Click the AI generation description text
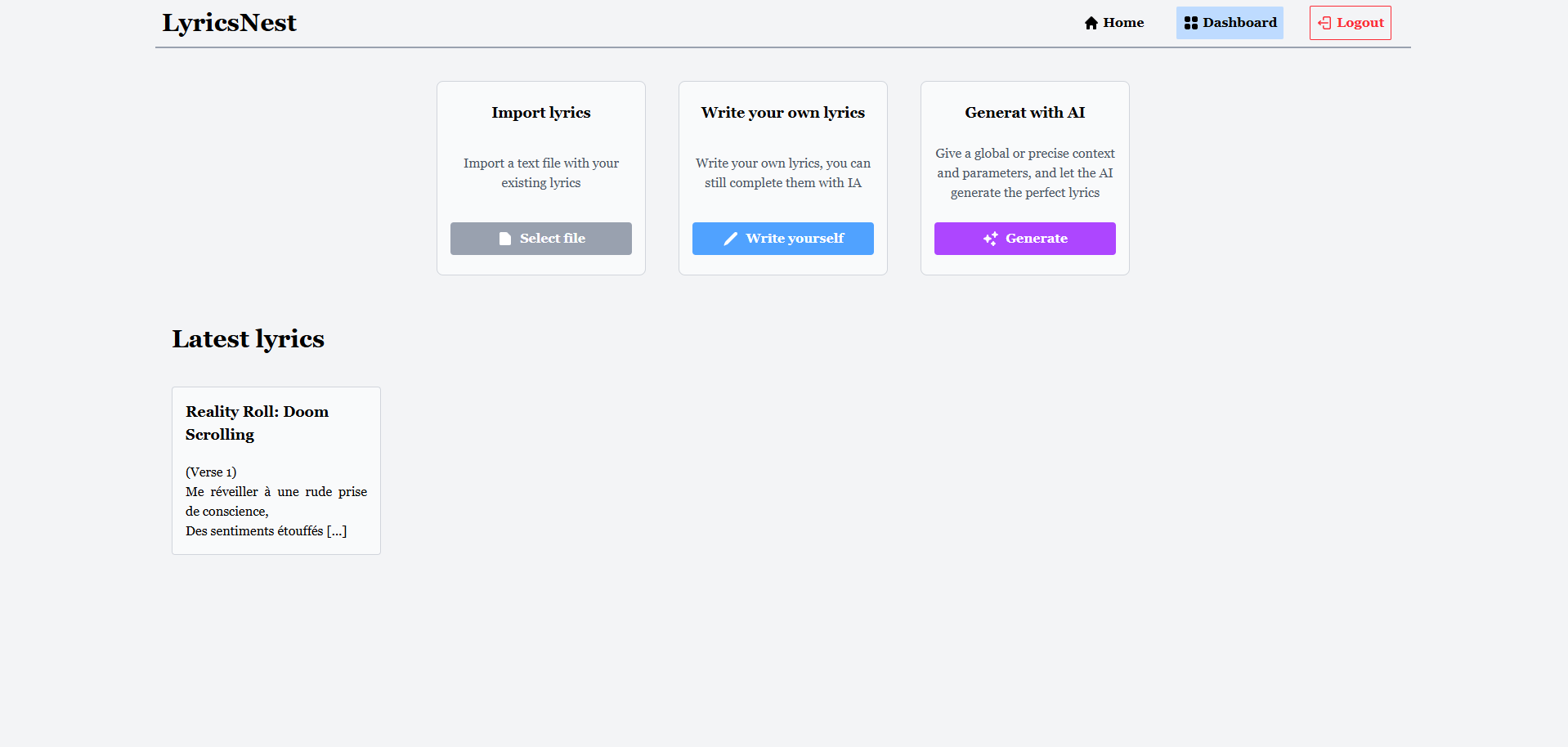 (x=1024, y=173)
